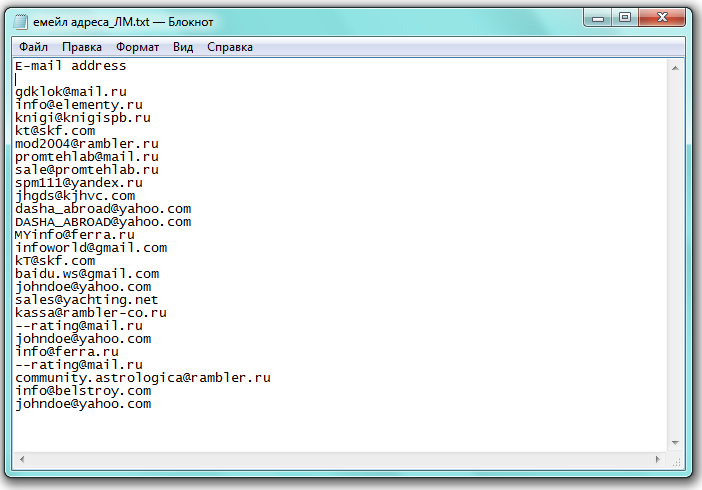Click on lowercase kt@skf.com line
Viewport: 702px width, 490px height.
[x=55, y=131]
